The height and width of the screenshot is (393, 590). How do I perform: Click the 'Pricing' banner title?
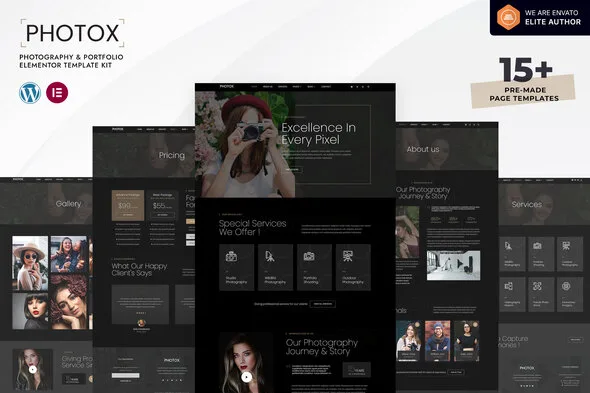click(172, 155)
